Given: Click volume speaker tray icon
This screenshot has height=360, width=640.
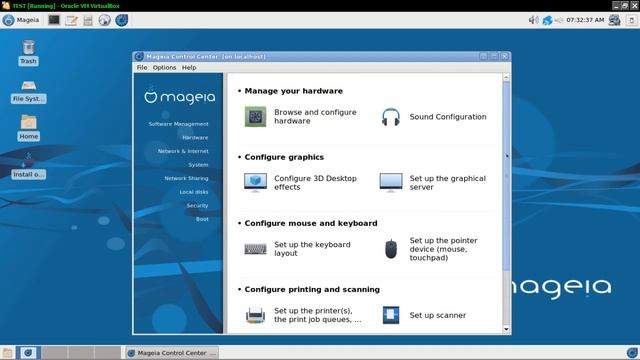Looking at the screenshot, I should pos(533,20).
